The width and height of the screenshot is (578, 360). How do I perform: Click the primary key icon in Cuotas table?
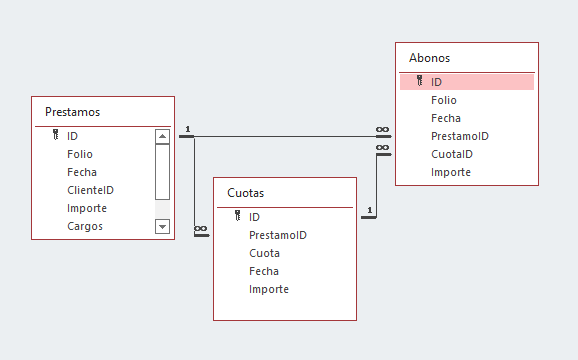[238, 216]
